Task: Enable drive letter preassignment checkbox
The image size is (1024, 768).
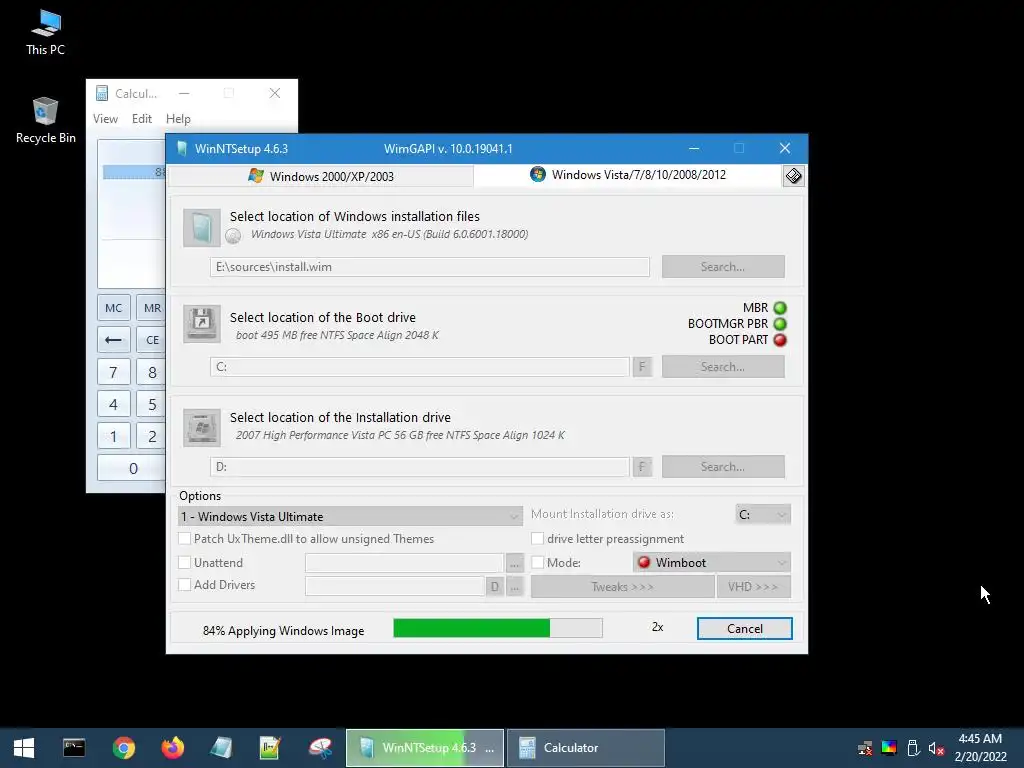Action: pyautogui.click(x=537, y=539)
